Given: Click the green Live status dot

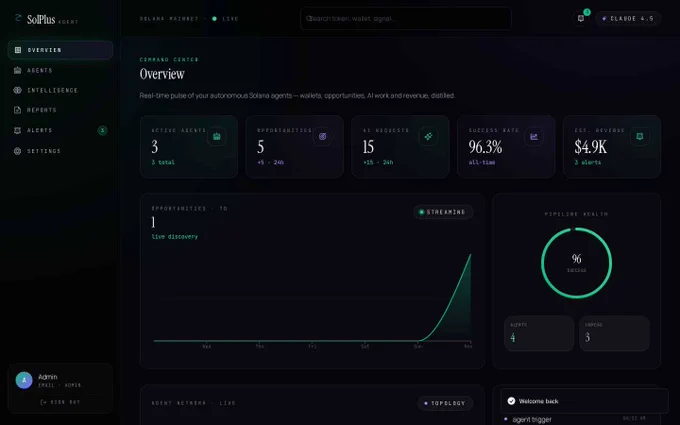Looking at the screenshot, I should (214, 19).
